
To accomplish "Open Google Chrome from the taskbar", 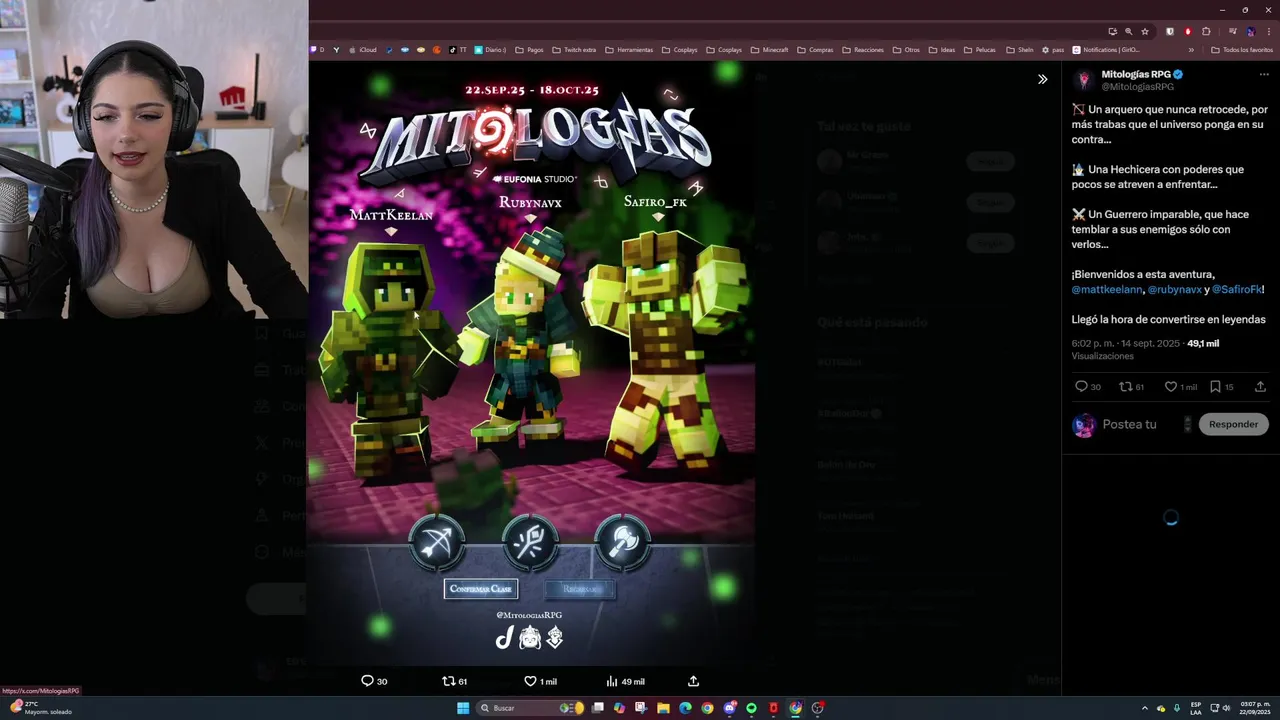I will pyautogui.click(x=707, y=708).
